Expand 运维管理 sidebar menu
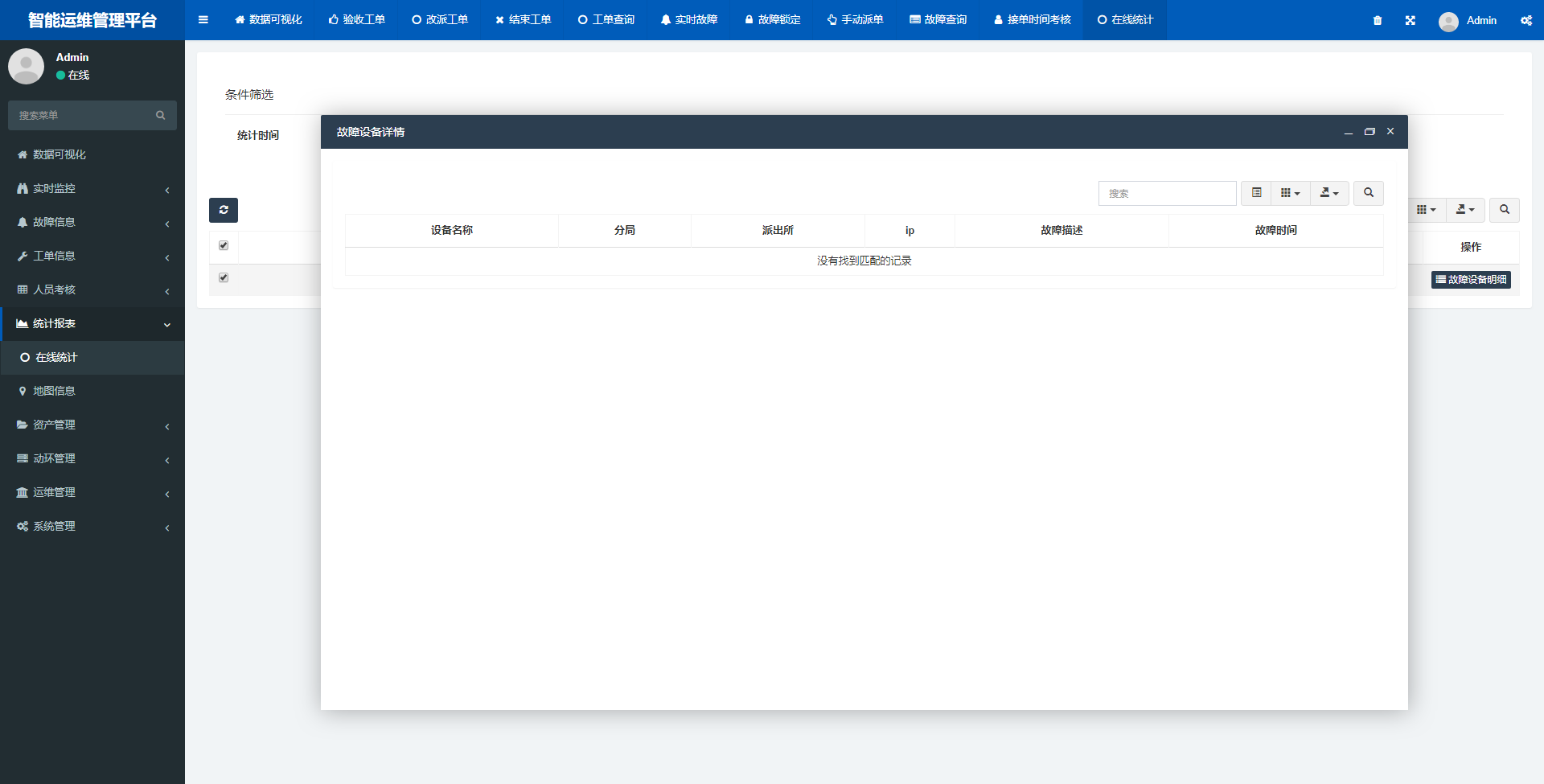 92,492
